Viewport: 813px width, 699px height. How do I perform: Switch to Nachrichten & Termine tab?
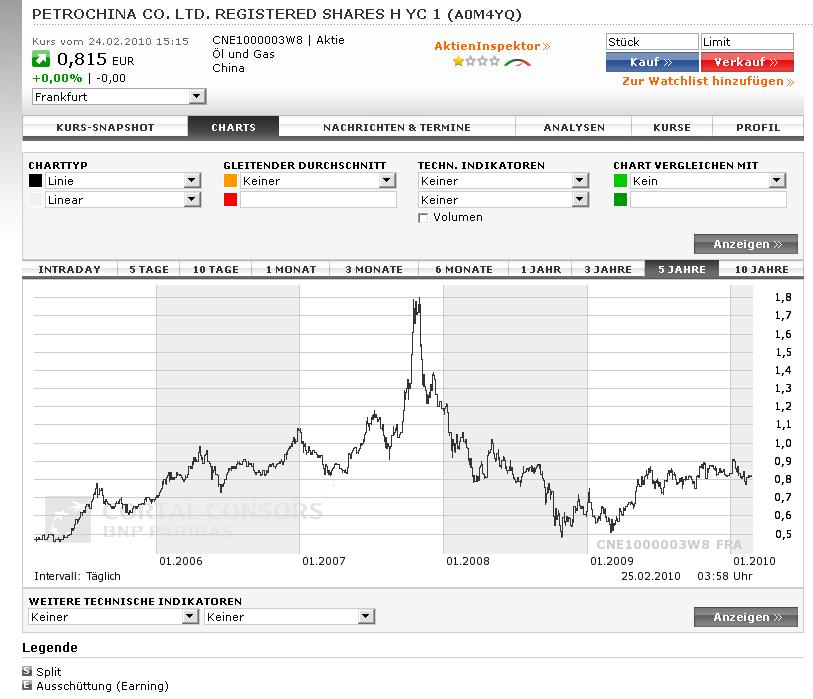click(397, 127)
